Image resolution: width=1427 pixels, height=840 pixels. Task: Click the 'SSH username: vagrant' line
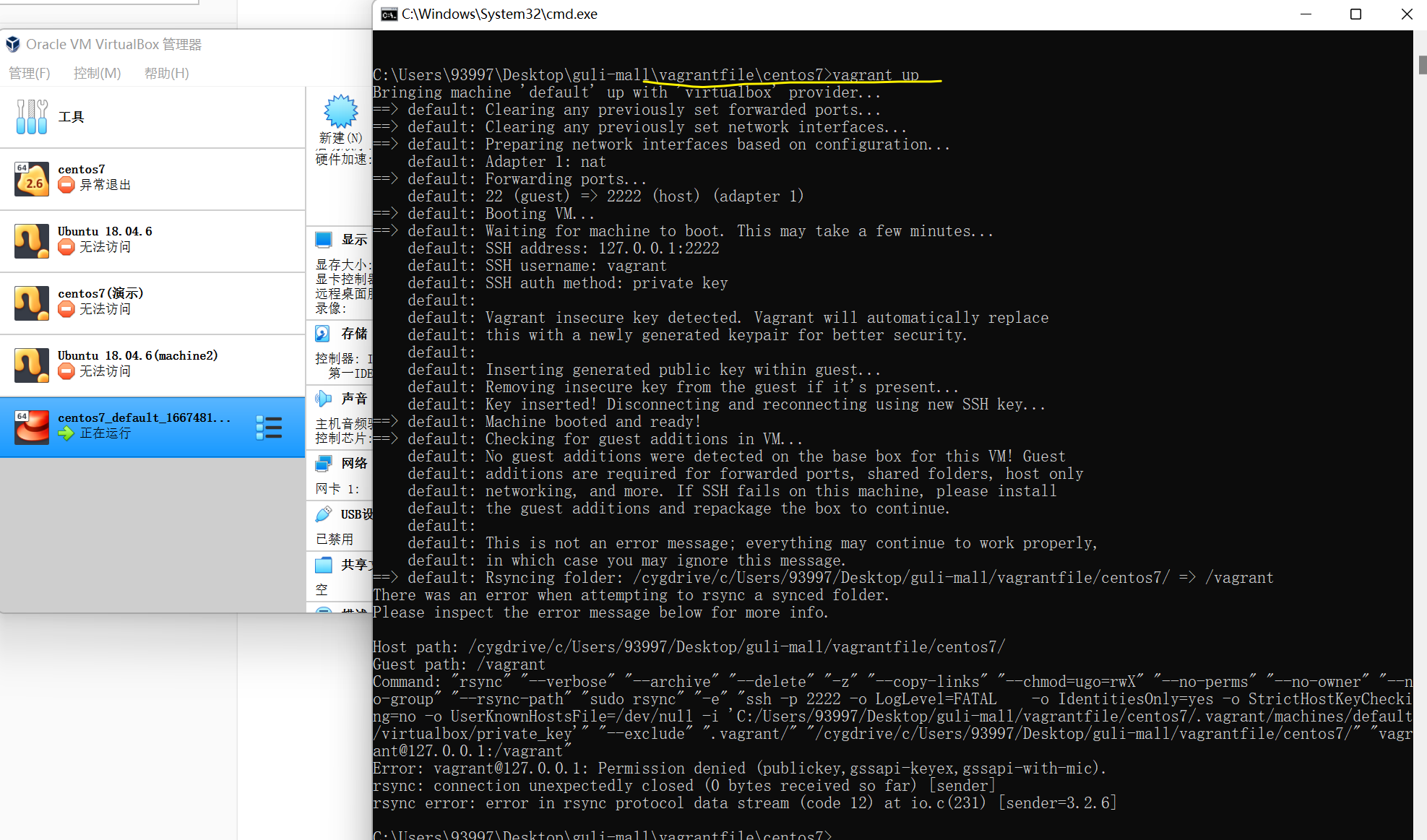tap(576, 266)
